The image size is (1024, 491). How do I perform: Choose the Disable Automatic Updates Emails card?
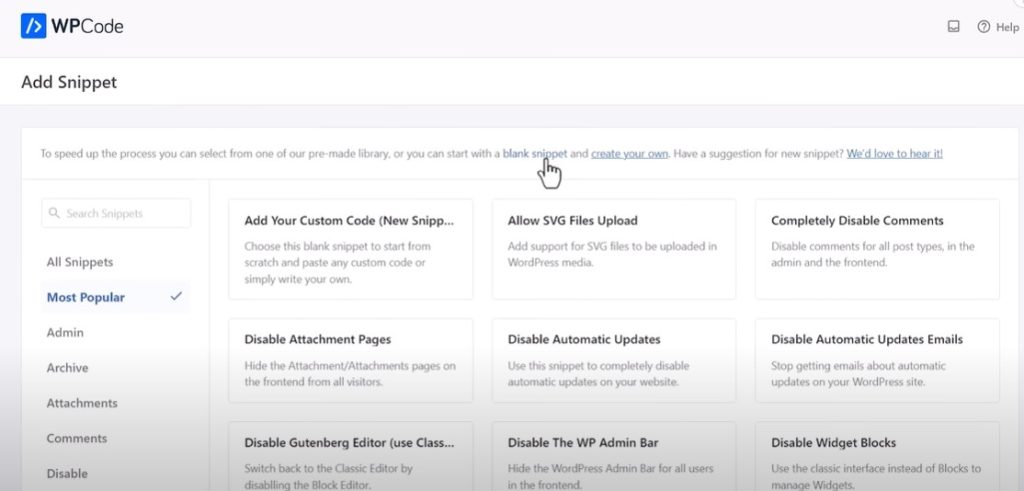pyautogui.click(x=877, y=360)
